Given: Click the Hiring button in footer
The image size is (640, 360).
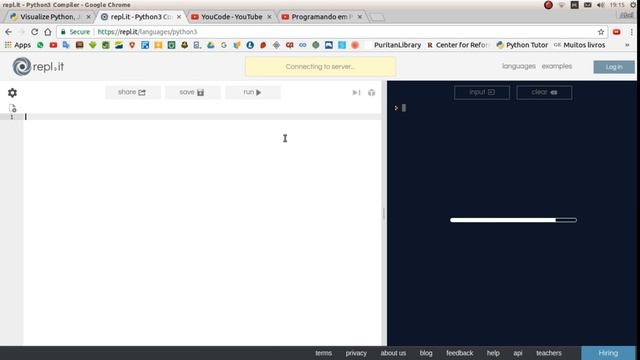Looking at the screenshot, I should [x=608, y=353].
